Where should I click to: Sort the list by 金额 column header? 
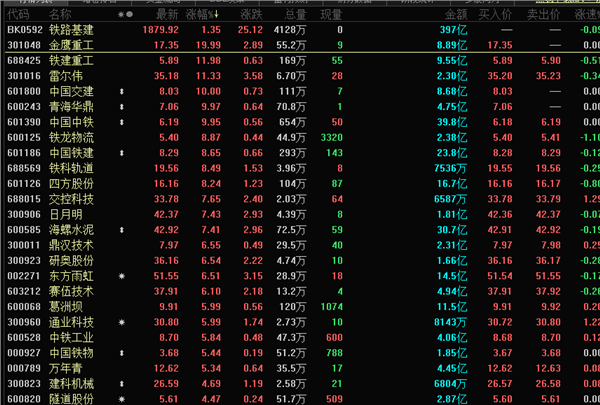click(455, 16)
